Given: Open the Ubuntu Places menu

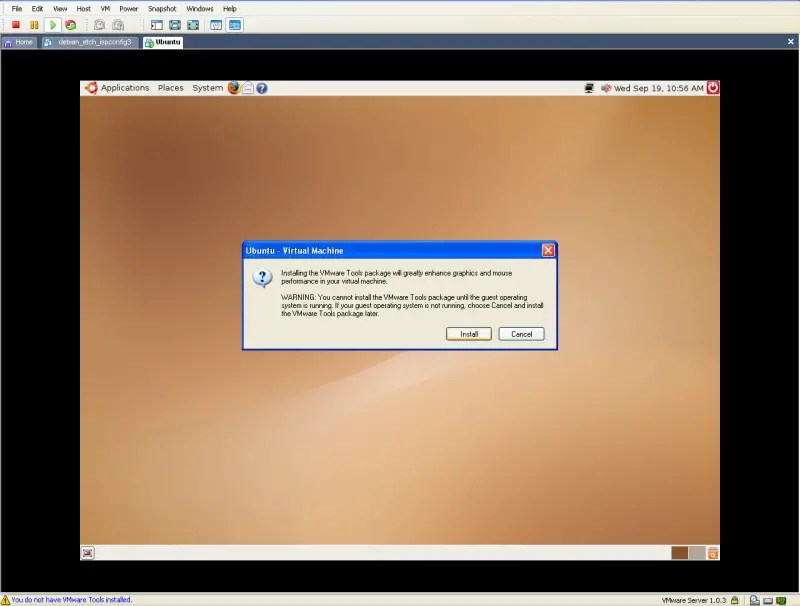Looking at the screenshot, I should point(170,88).
